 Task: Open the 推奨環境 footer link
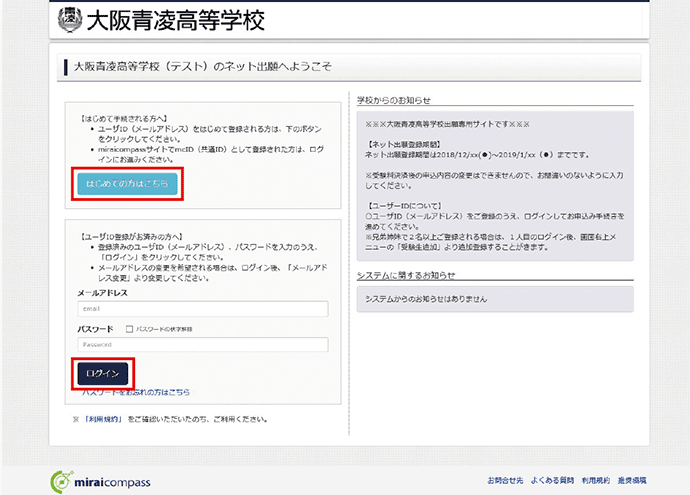pos(632,480)
